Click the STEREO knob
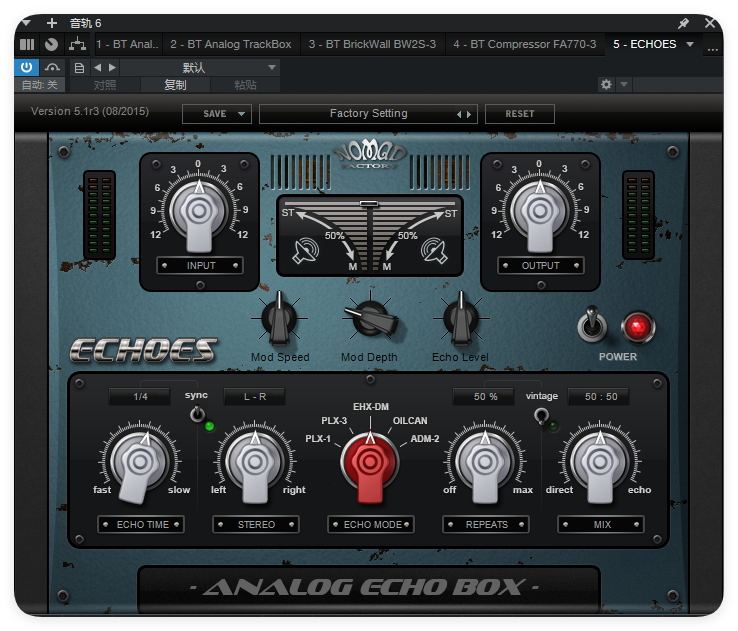 pyautogui.click(x=255, y=462)
